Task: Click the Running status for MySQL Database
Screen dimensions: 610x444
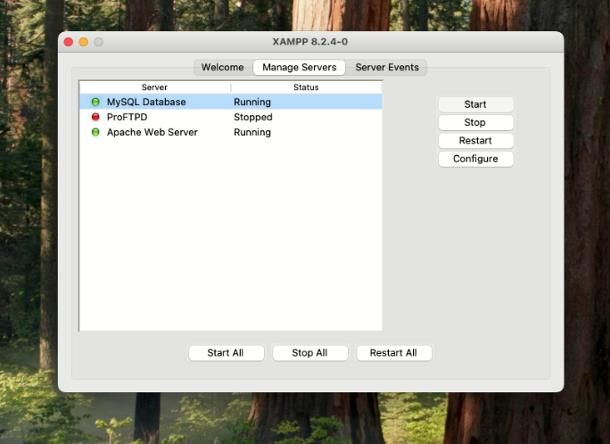Action: (252, 102)
